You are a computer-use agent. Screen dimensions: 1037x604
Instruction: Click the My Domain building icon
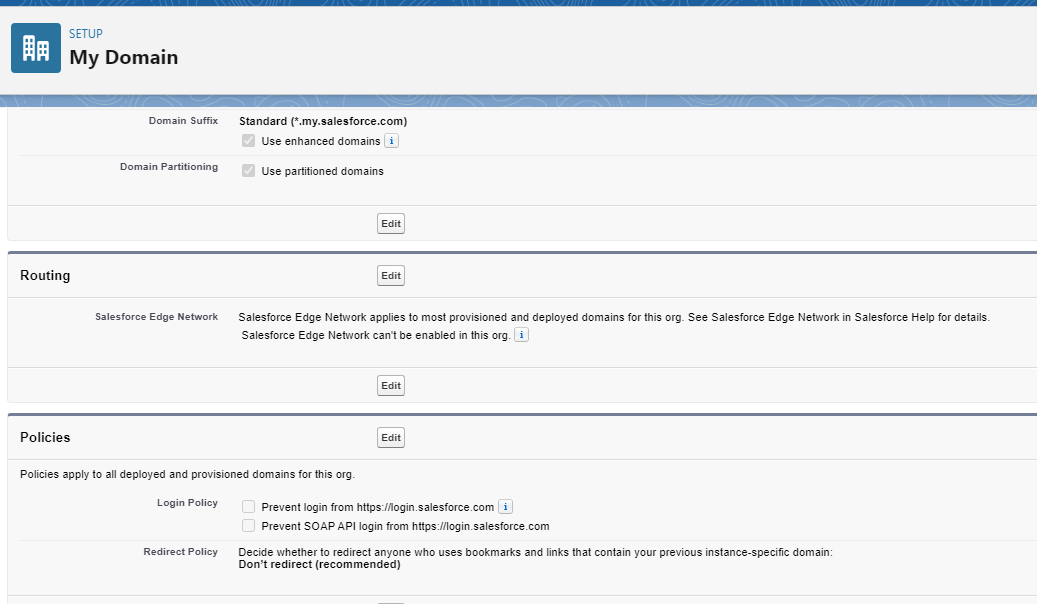(x=36, y=48)
